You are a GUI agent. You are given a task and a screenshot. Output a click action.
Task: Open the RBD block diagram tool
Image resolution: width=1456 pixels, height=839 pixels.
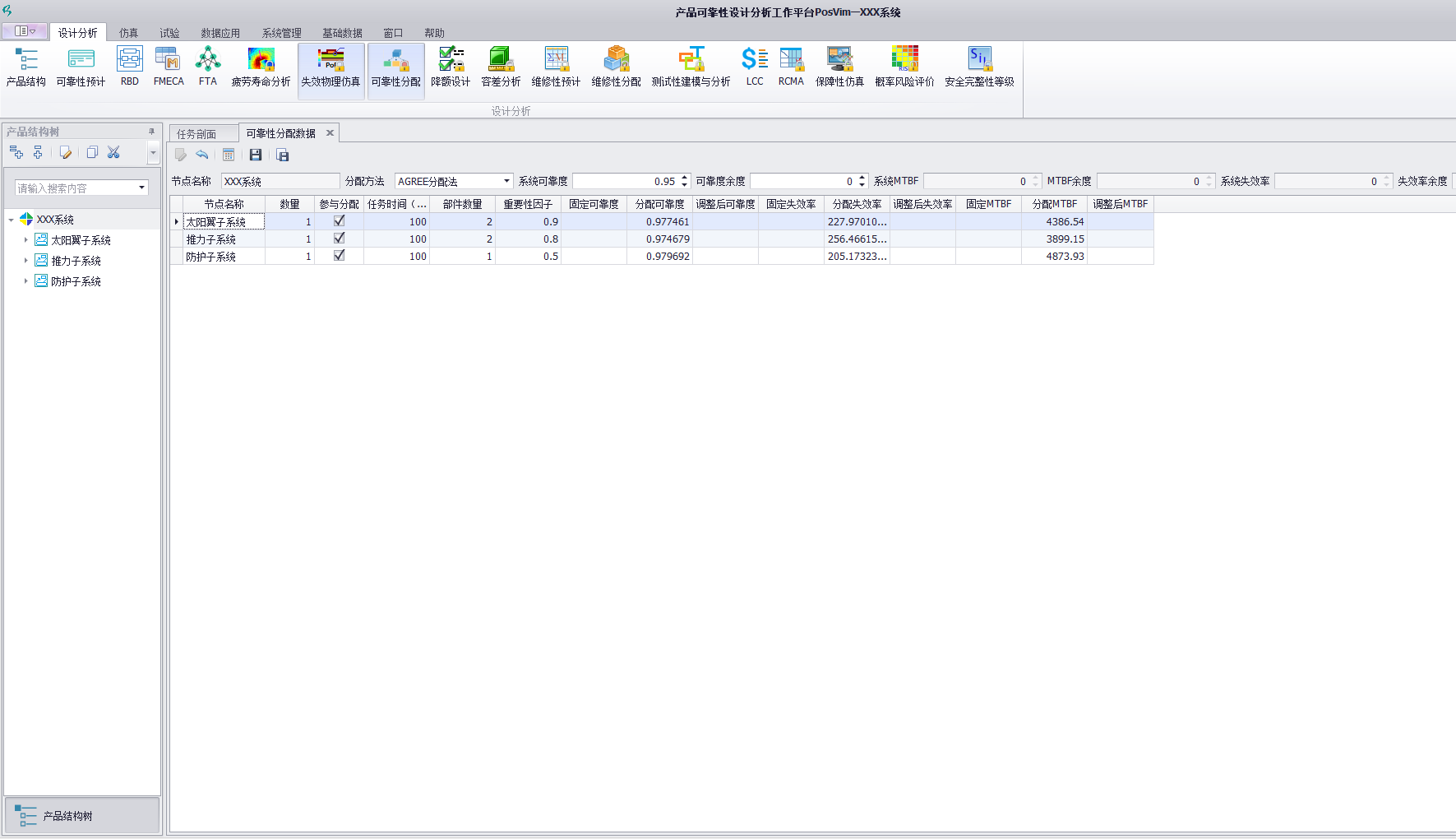point(130,67)
